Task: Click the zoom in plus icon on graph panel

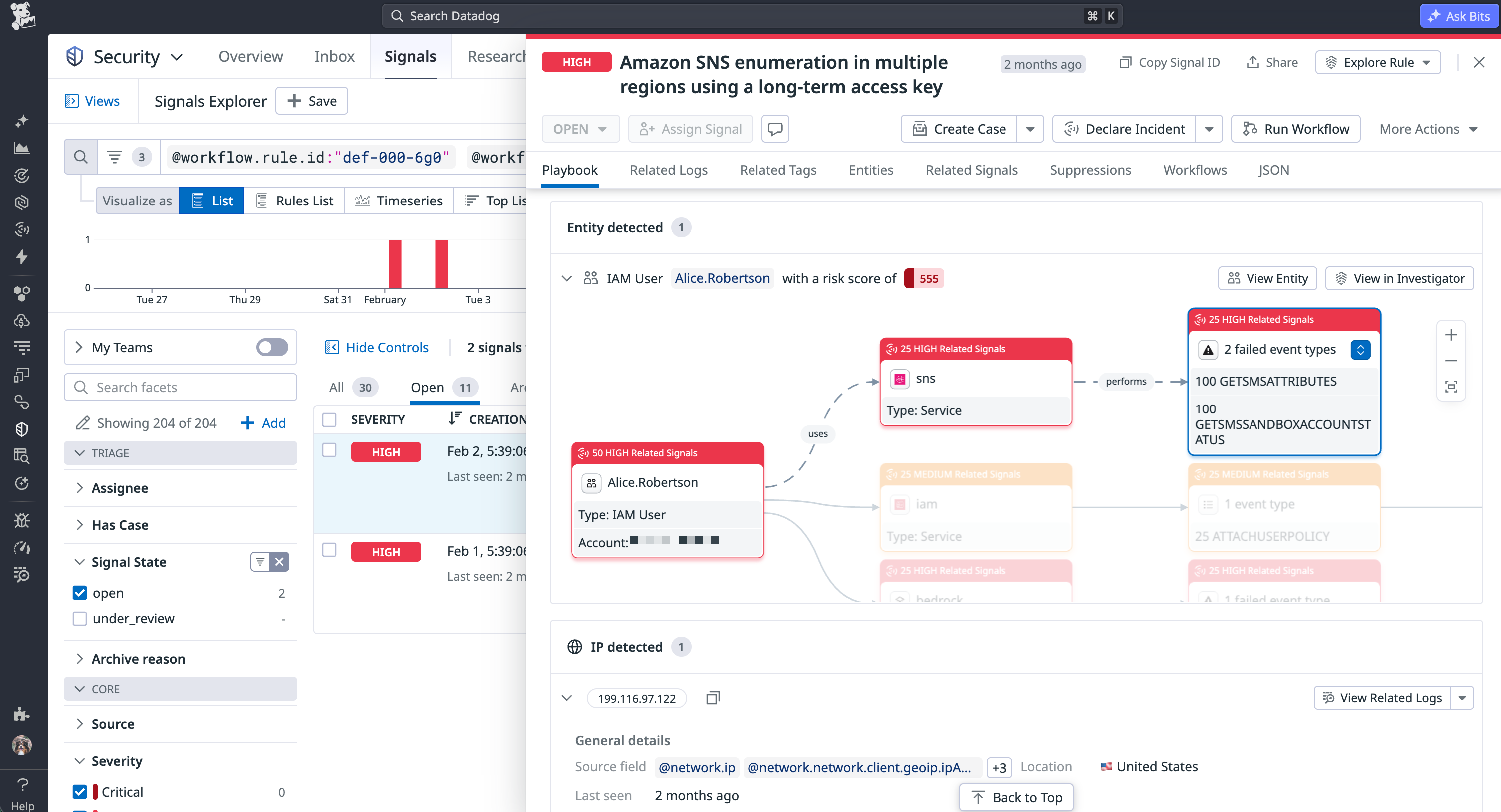Action: click(1452, 334)
